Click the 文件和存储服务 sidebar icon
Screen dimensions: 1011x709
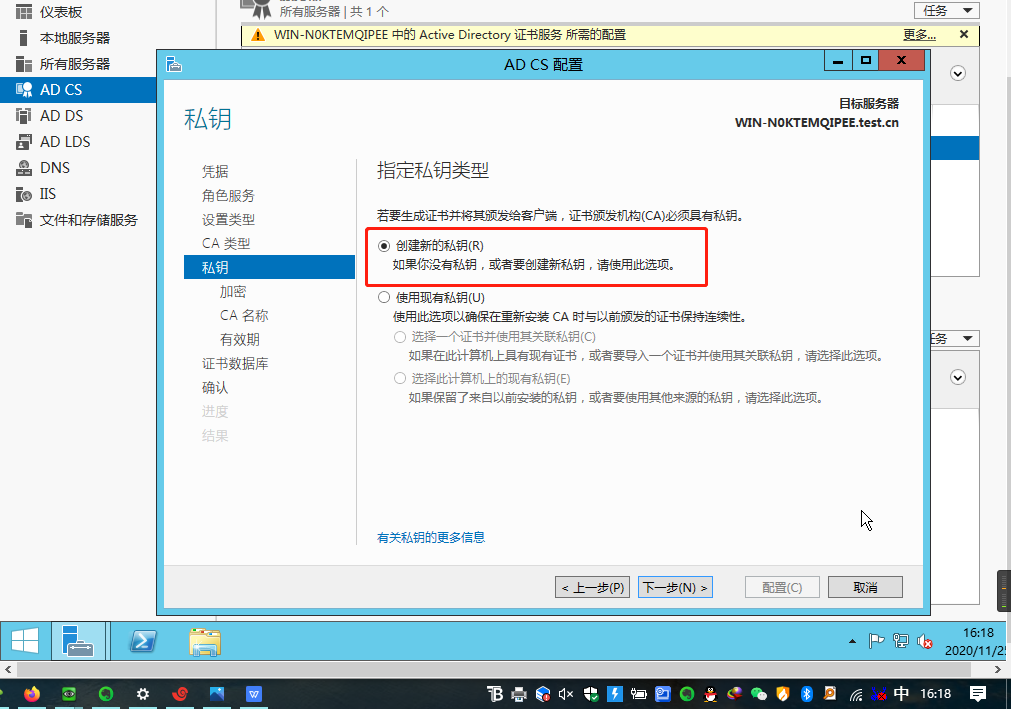[x=24, y=220]
